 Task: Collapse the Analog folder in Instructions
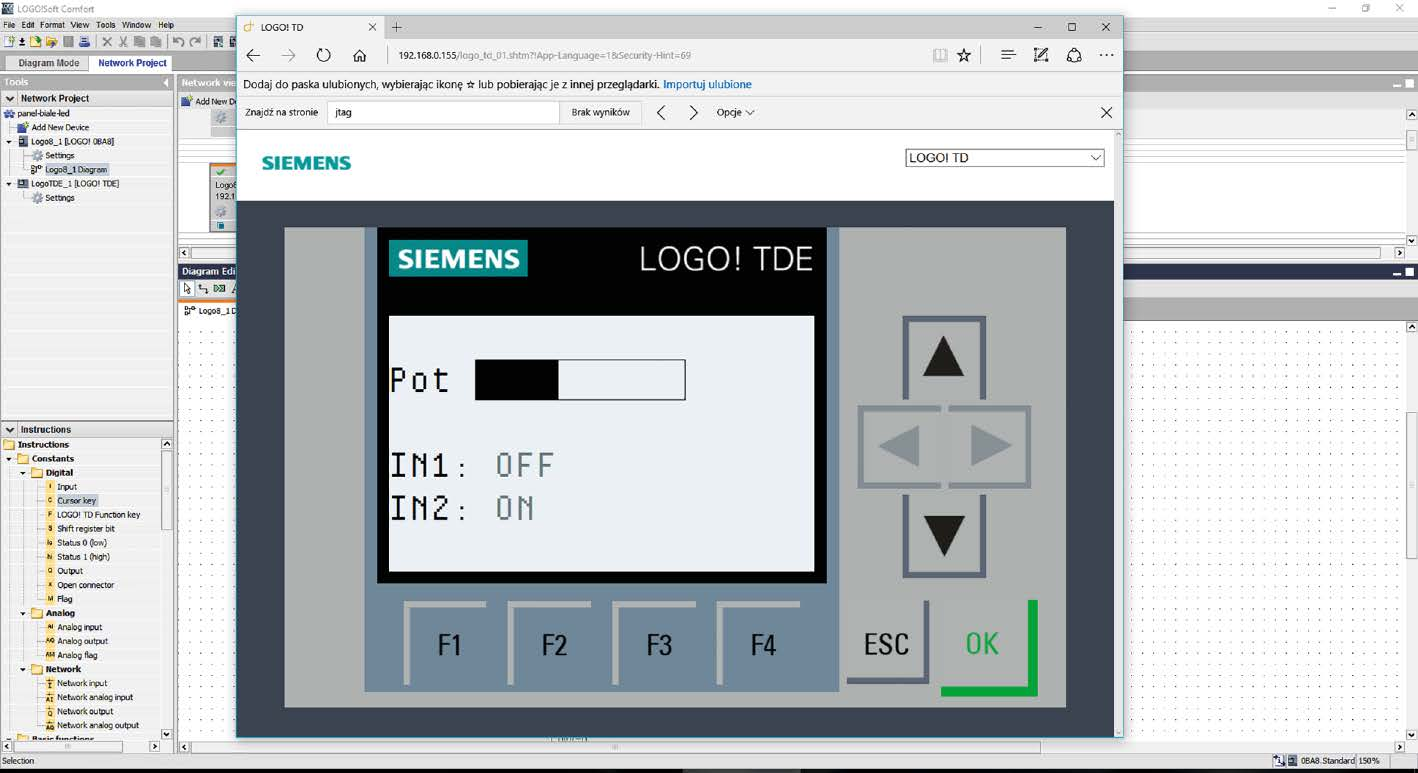click(x=23, y=613)
